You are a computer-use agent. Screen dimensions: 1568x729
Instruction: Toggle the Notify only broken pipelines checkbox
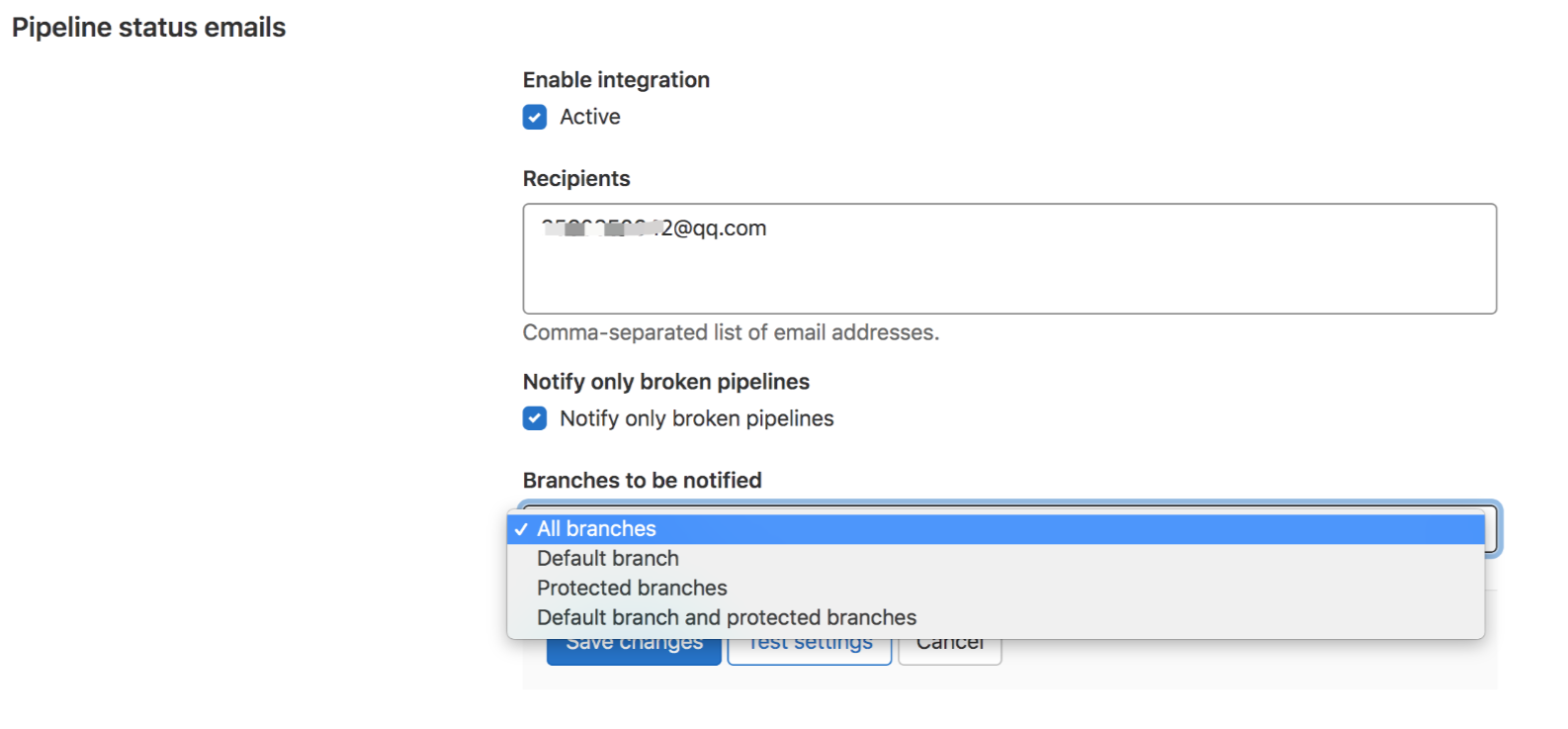click(x=535, y=418)
